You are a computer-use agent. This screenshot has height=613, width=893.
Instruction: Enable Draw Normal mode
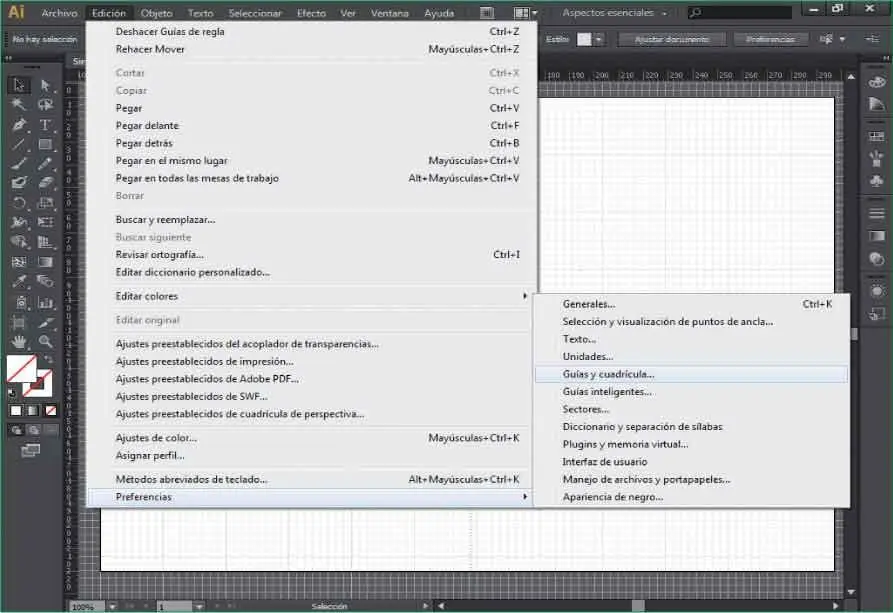click(x=17, y=430)
